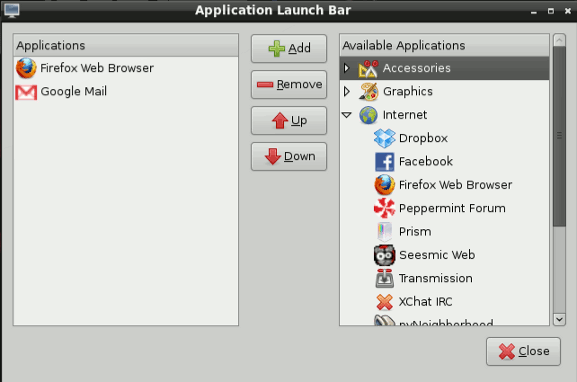Image resolution: width=577 pixels, height=382 pixels.
Task: Click the XChat IRC red X icon
Action: pyautogui.click(x=385, y=302)
